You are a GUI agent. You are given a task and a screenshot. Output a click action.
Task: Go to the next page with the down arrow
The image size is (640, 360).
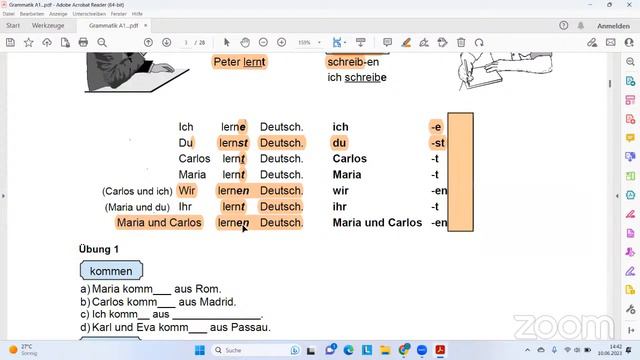coord(167,42)
